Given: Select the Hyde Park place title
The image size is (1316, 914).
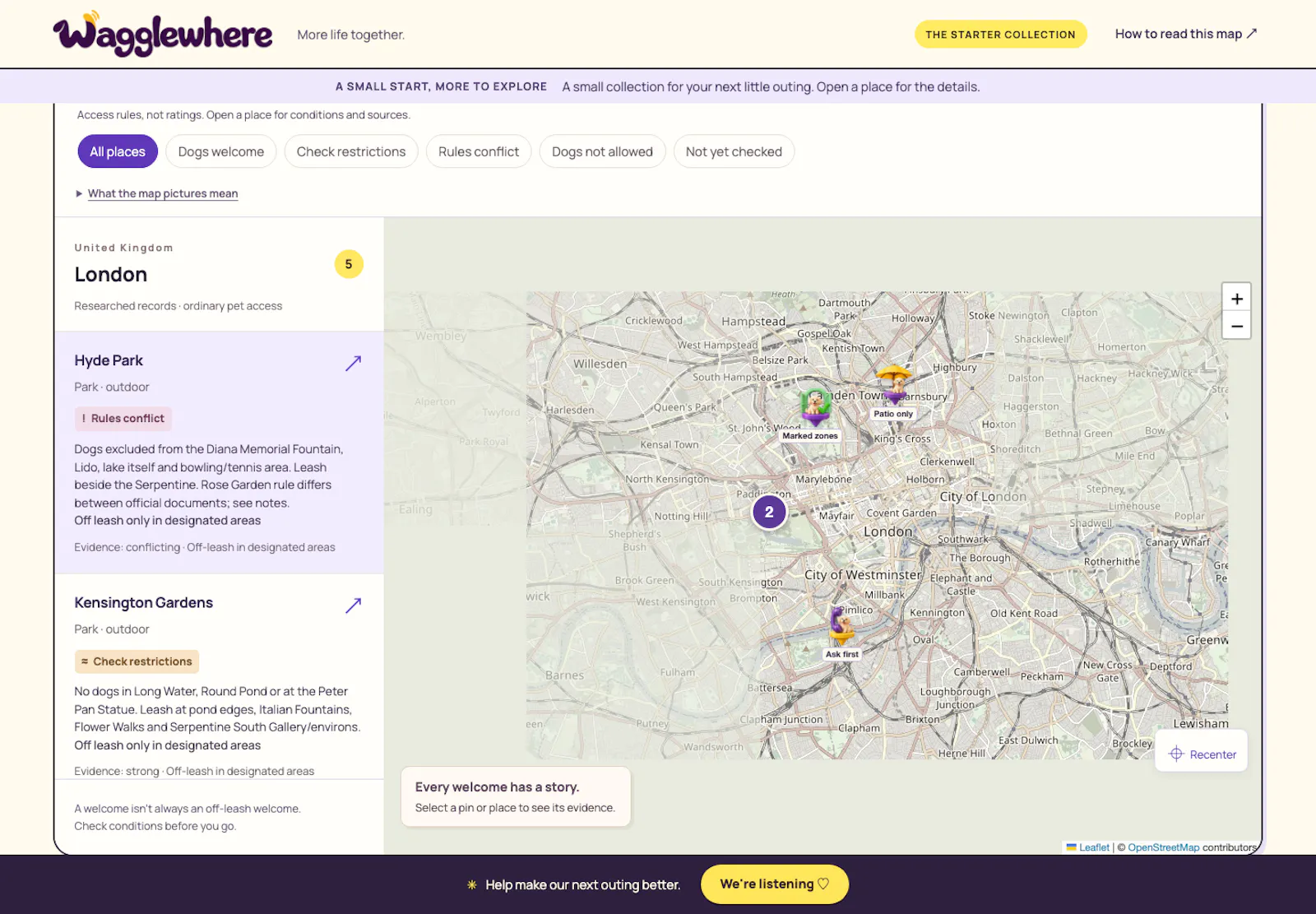Looking at the screenshot, I should pos(109,360).
